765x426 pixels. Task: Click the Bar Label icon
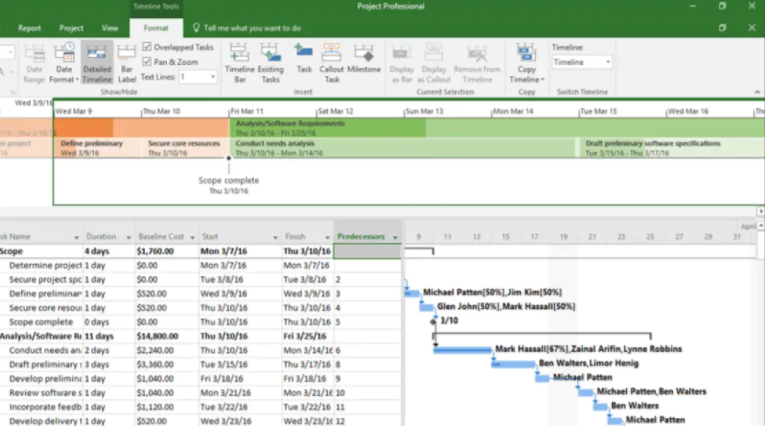(127, 60)
